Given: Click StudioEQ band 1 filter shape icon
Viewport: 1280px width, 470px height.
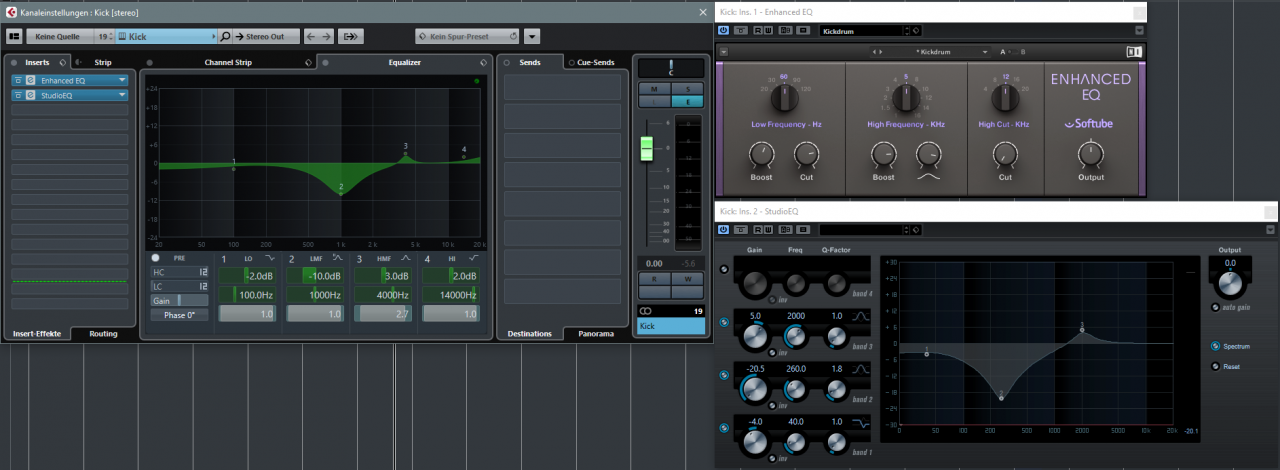Looking at the screenshot, I should (x=862, y=421).
